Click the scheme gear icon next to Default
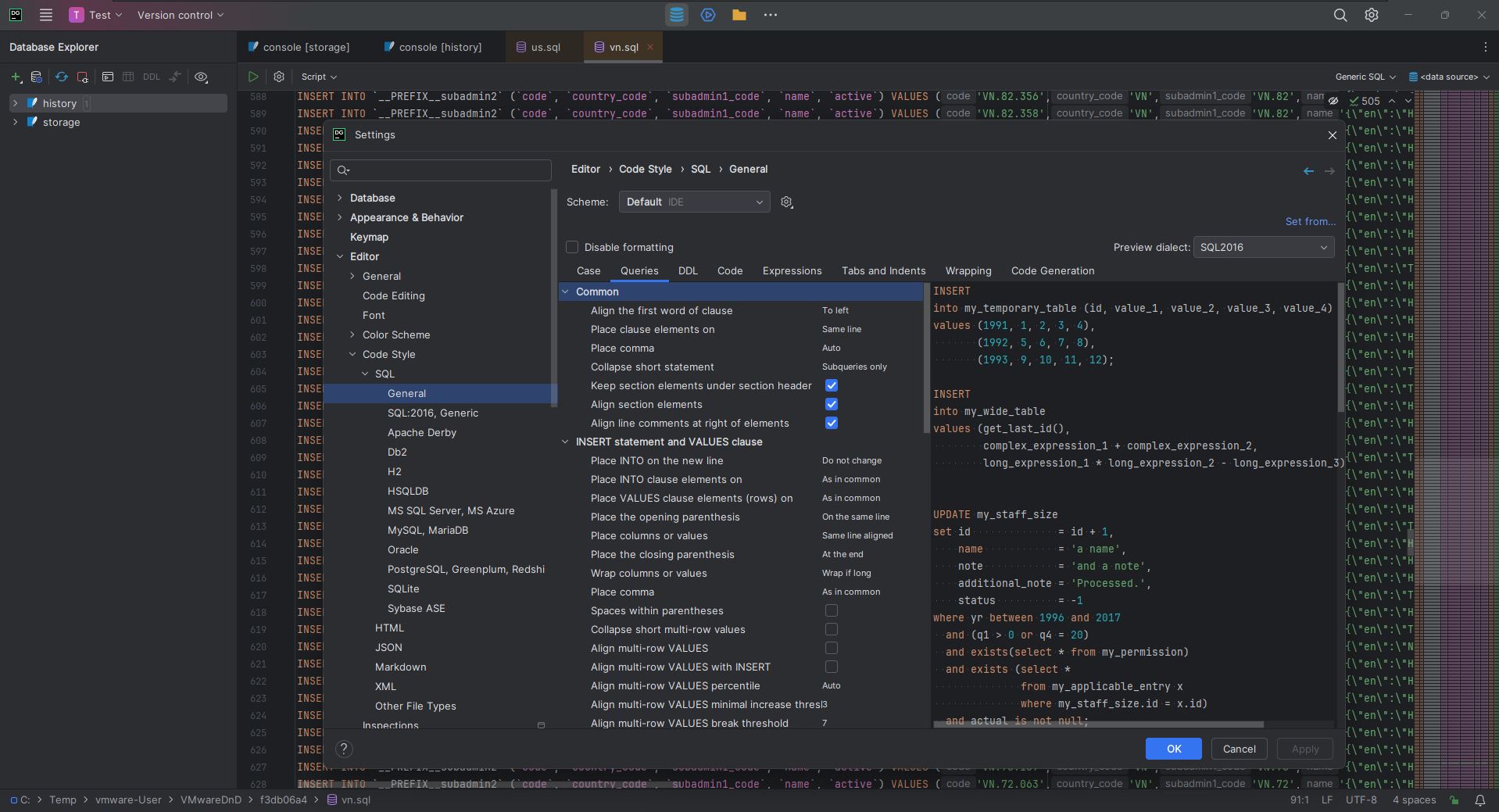Image resolution: width=1499 pixels, height=812 pixels. click(786, 202)
